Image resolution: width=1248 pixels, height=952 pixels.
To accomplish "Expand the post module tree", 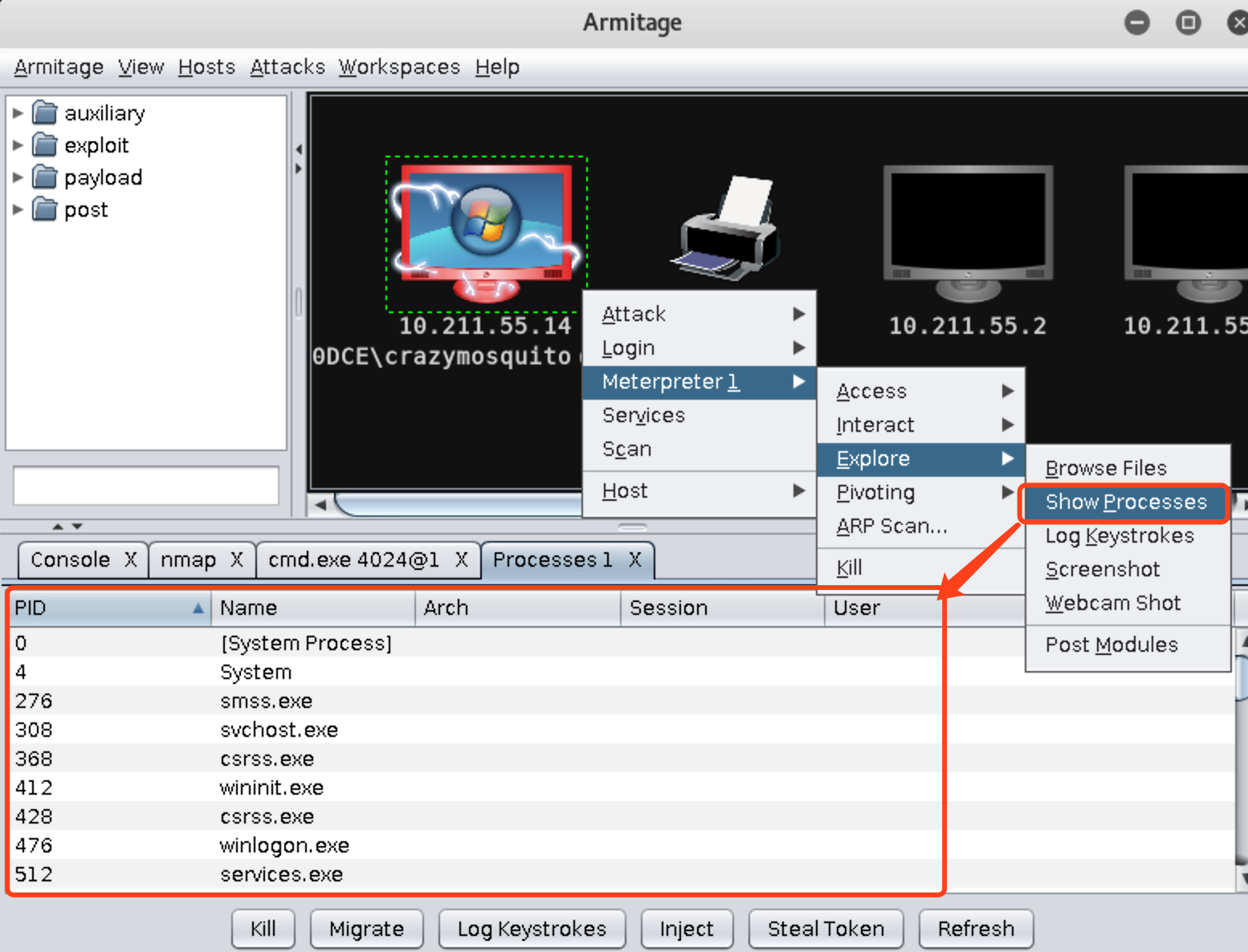I will pos(18,210).
